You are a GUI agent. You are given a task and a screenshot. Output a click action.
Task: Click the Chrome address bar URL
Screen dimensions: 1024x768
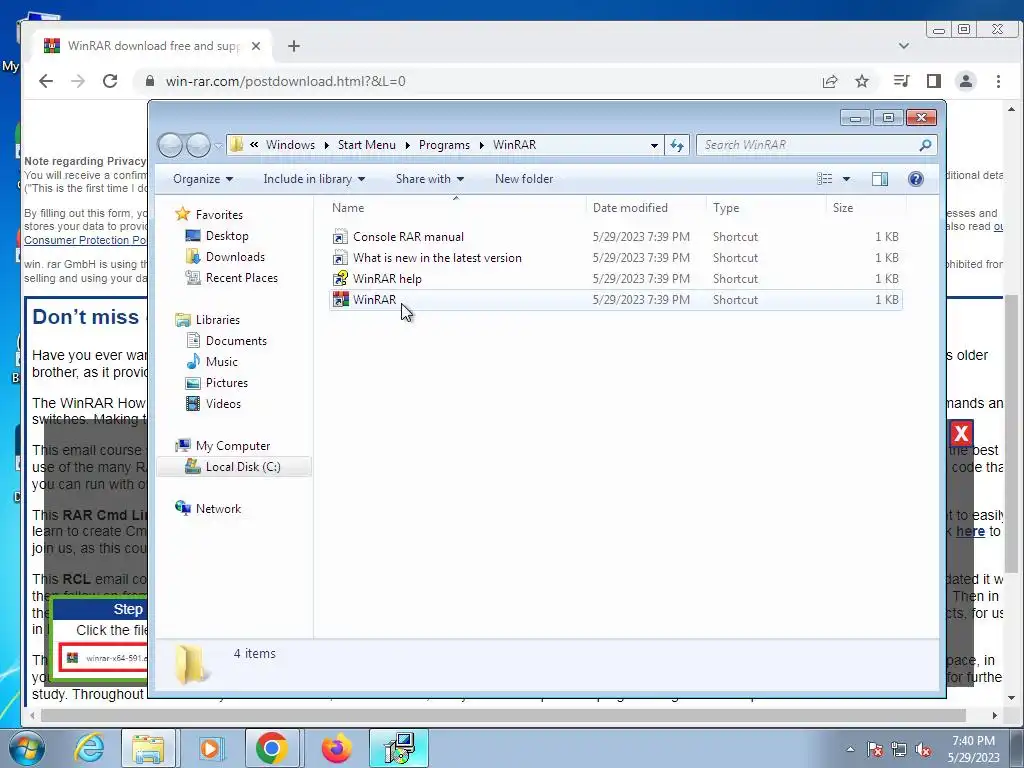(x=285, y=81)
